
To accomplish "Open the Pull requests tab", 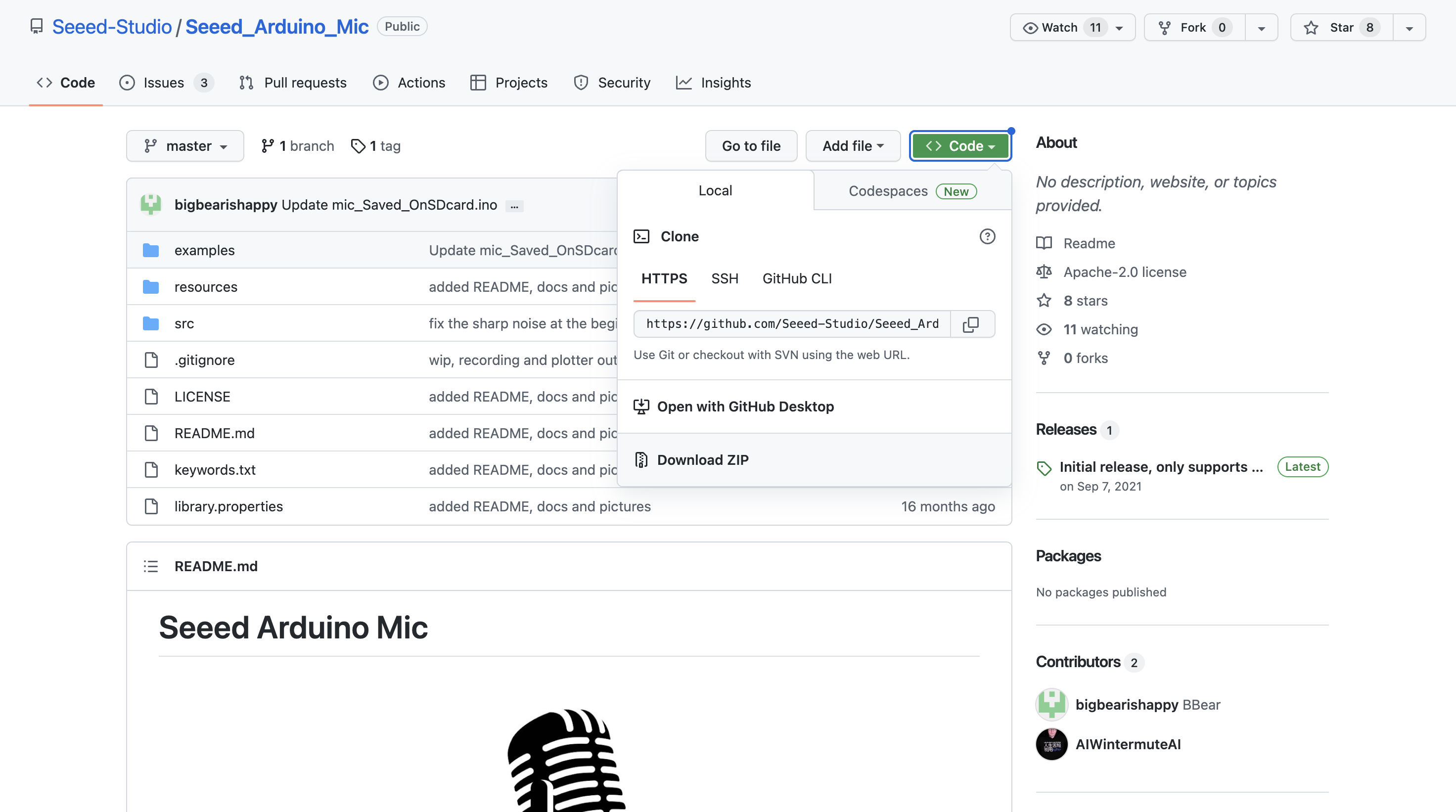I will coord(293,83).
